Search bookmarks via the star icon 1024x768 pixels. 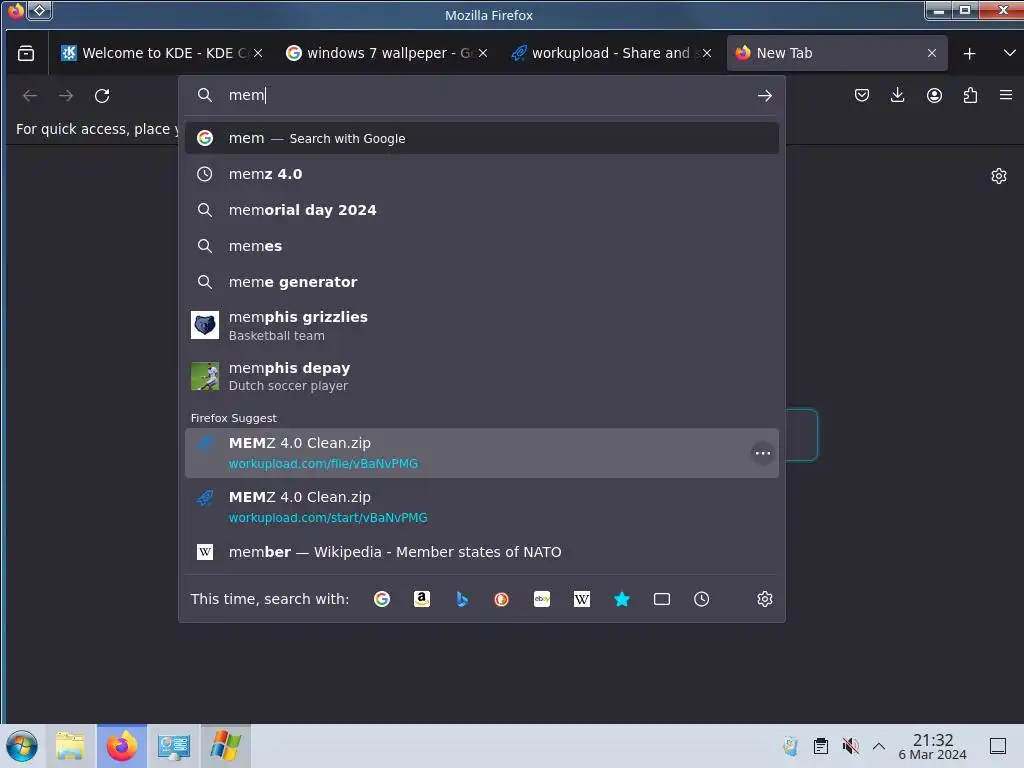pyautogui.click(x=622, y=599)
